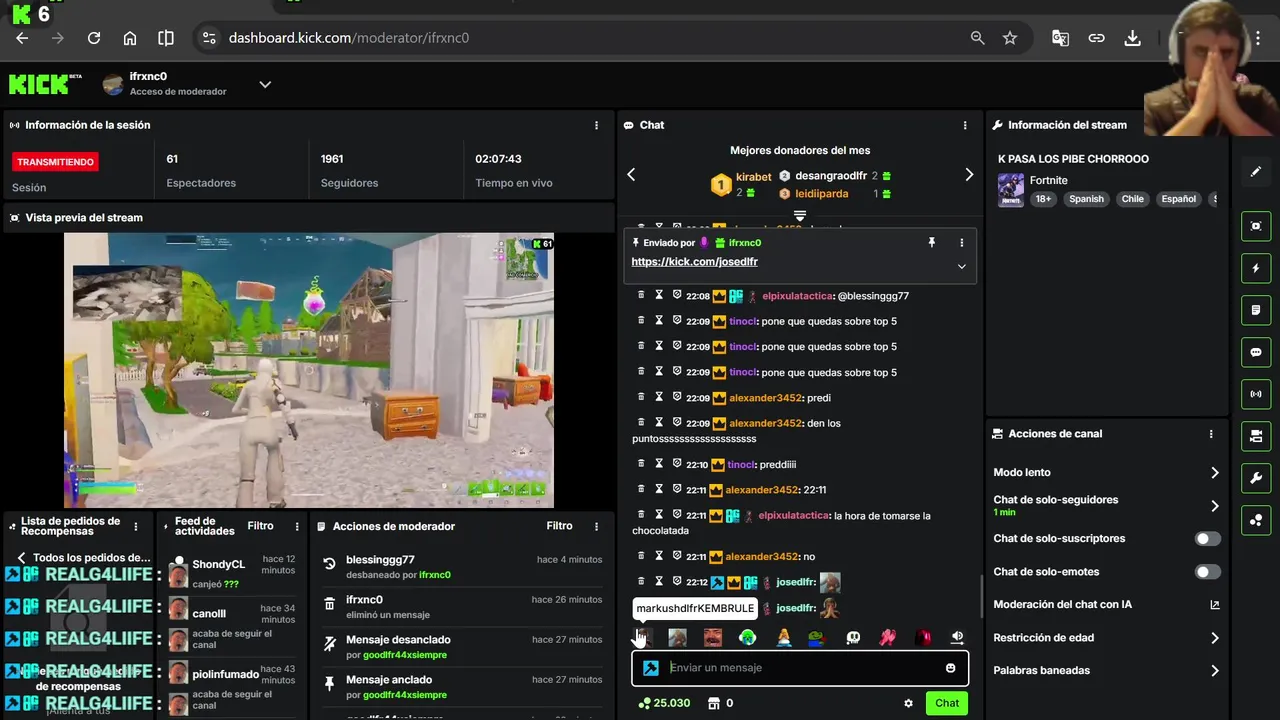
Task: Show next top donors with right arrow
Action: [968, 175]
